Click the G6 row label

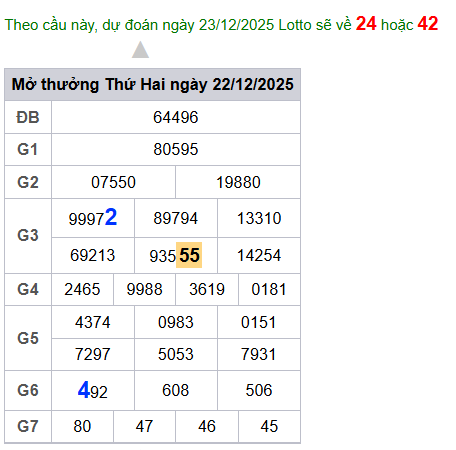[x=28, y=390]
